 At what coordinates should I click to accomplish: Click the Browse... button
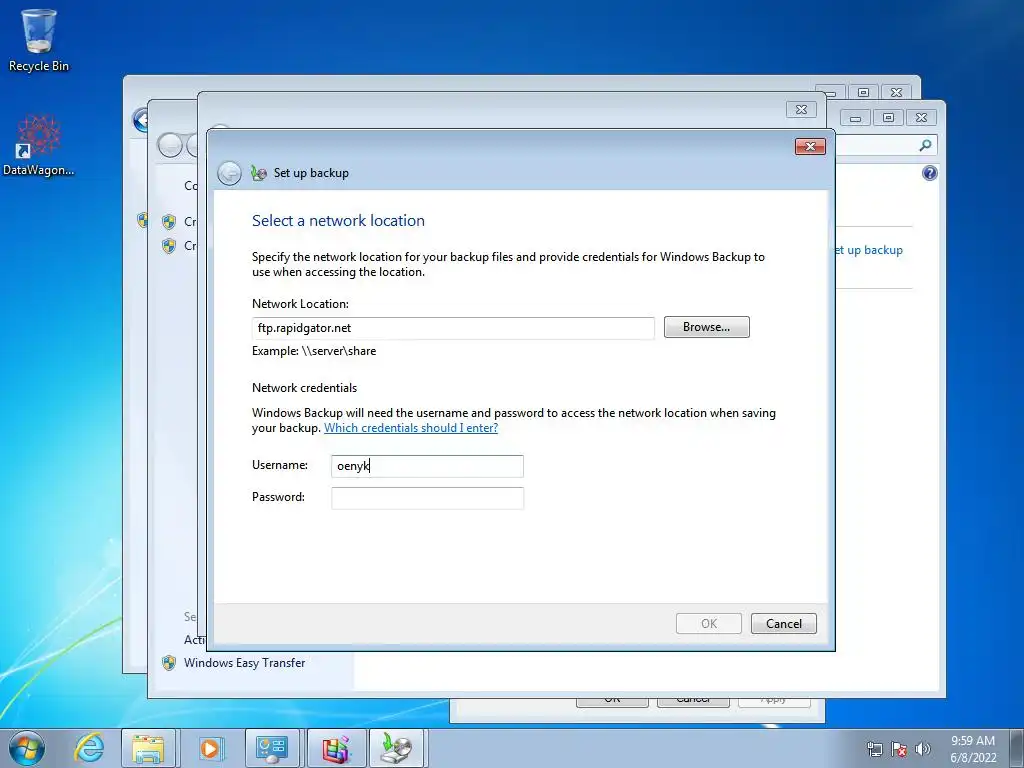707,327
